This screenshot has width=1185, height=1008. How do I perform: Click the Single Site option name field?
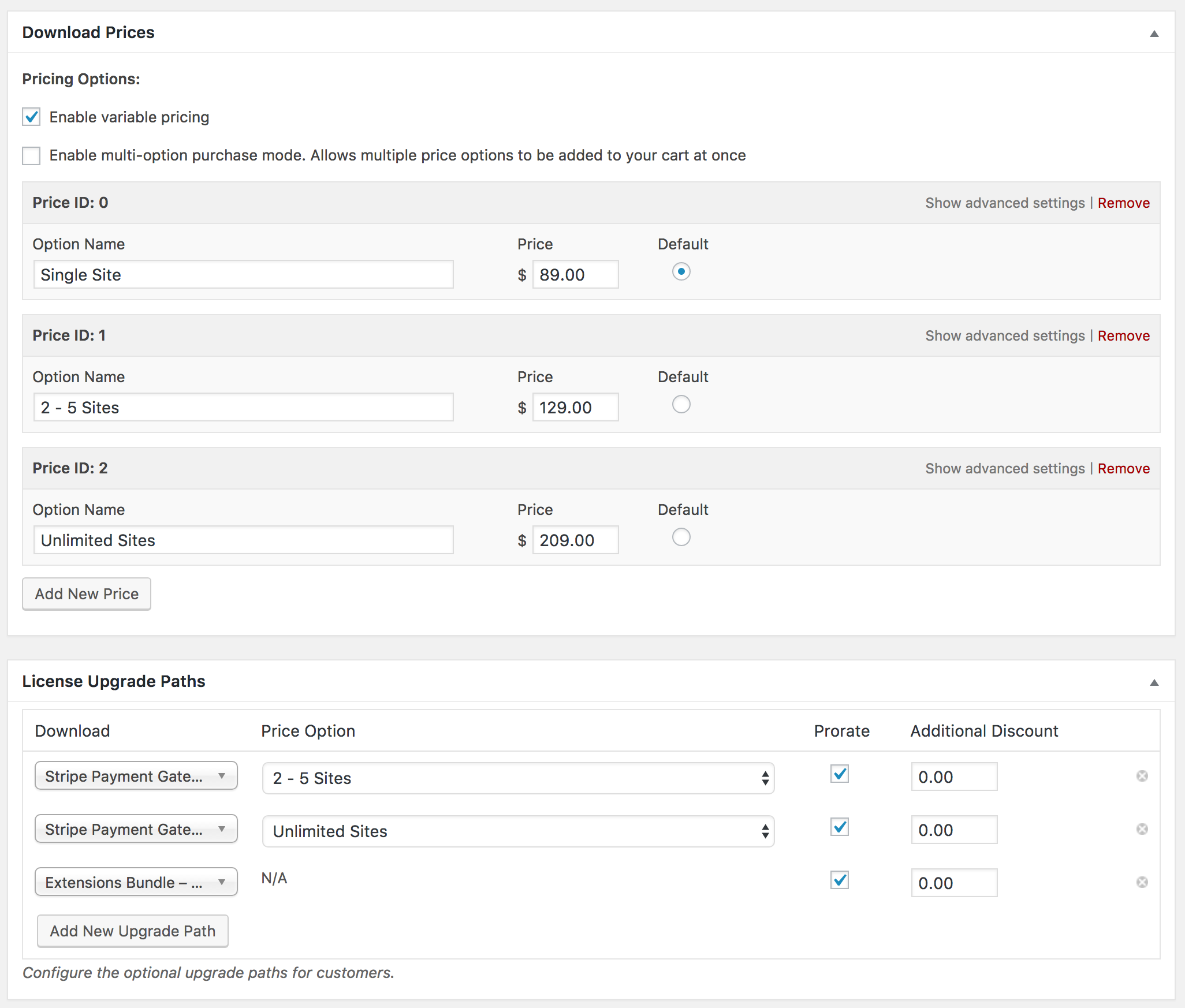243,275
